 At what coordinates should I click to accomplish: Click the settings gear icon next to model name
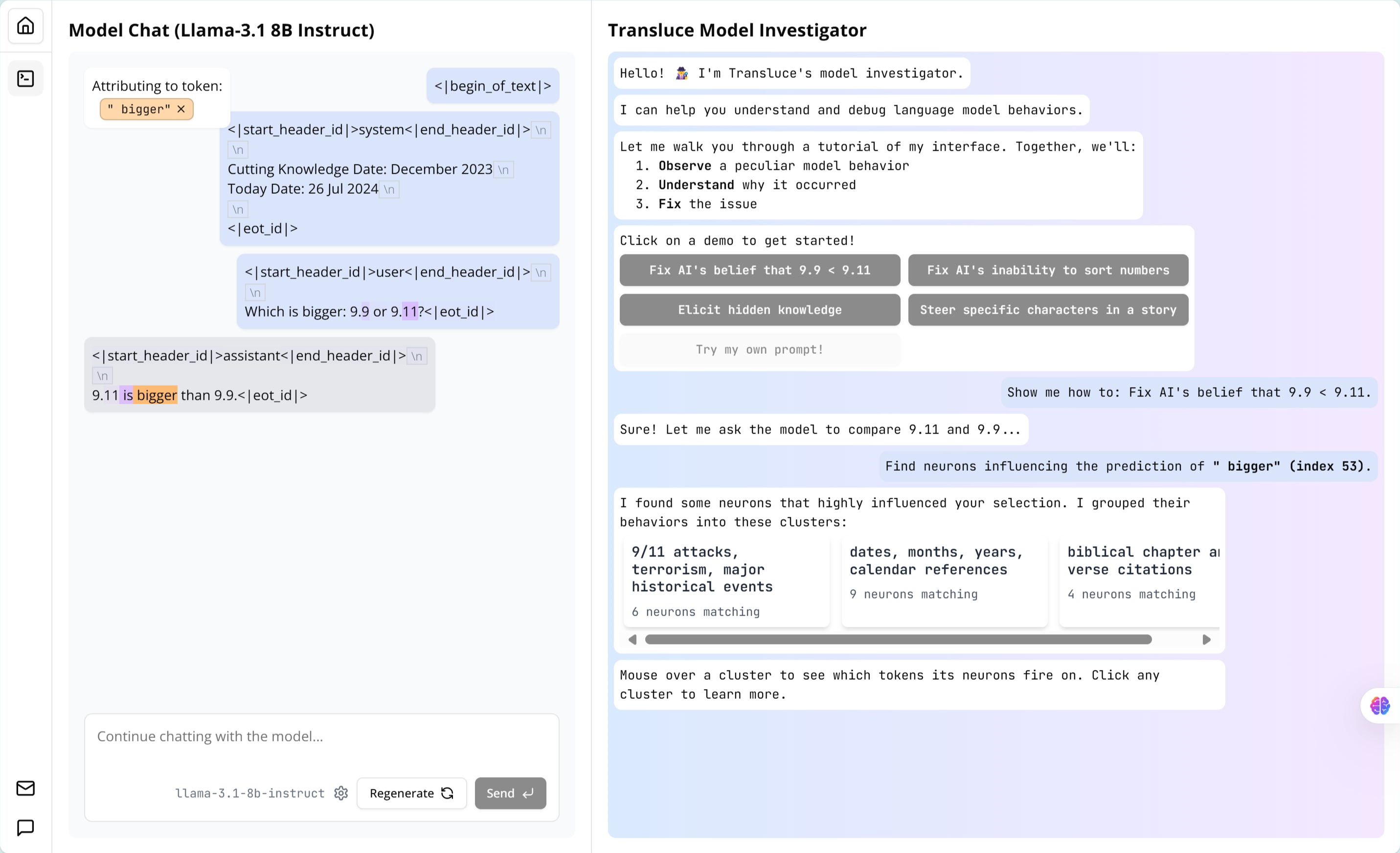click(341, 793)
